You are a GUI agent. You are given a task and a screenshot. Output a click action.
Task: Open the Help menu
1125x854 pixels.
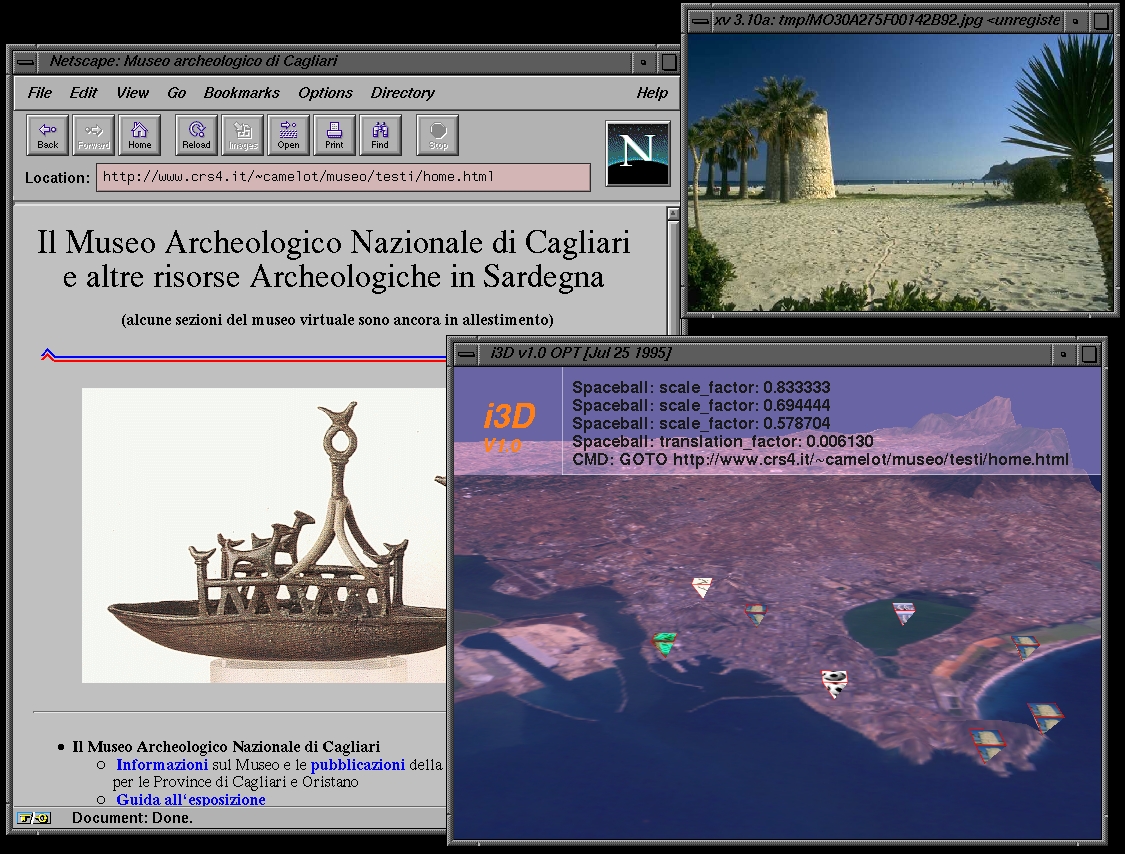[x=652, y=93]
